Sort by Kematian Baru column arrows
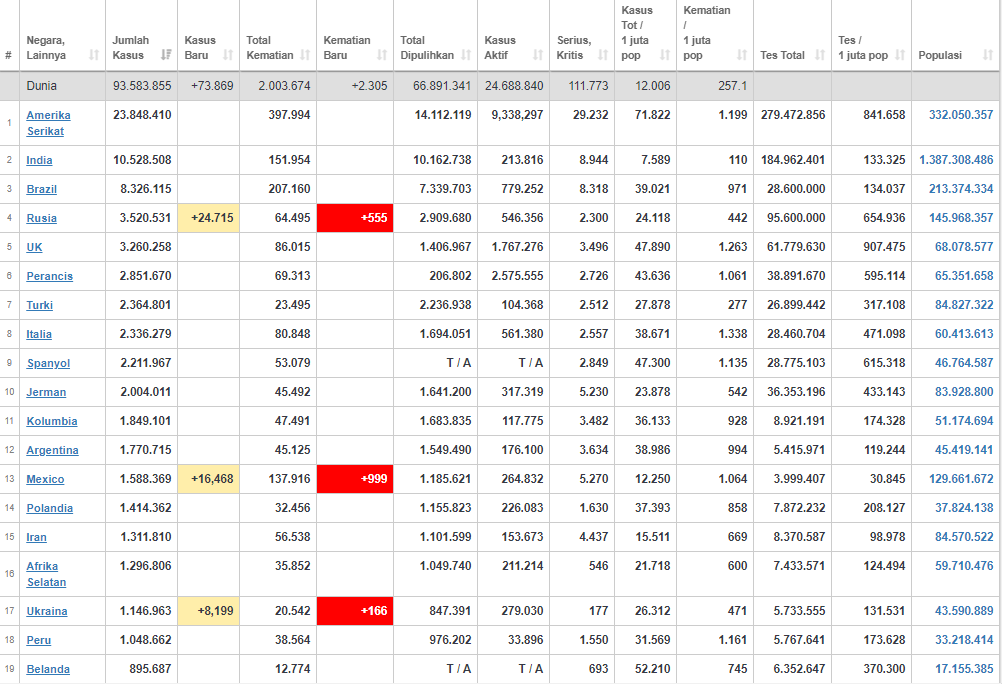The image size is (1002, 684). click(382, 55)
